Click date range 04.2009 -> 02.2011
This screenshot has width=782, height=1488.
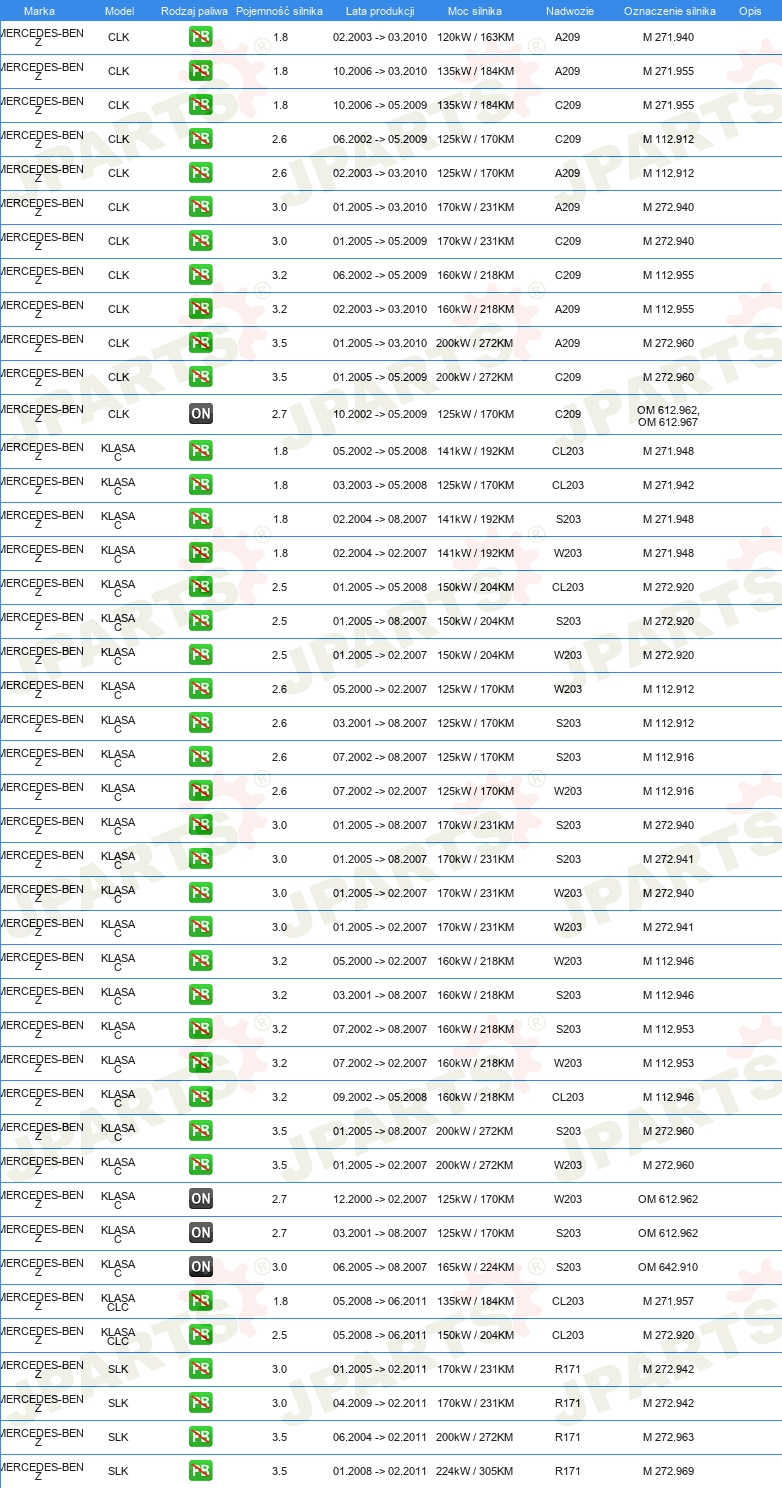click(380, 1403)
